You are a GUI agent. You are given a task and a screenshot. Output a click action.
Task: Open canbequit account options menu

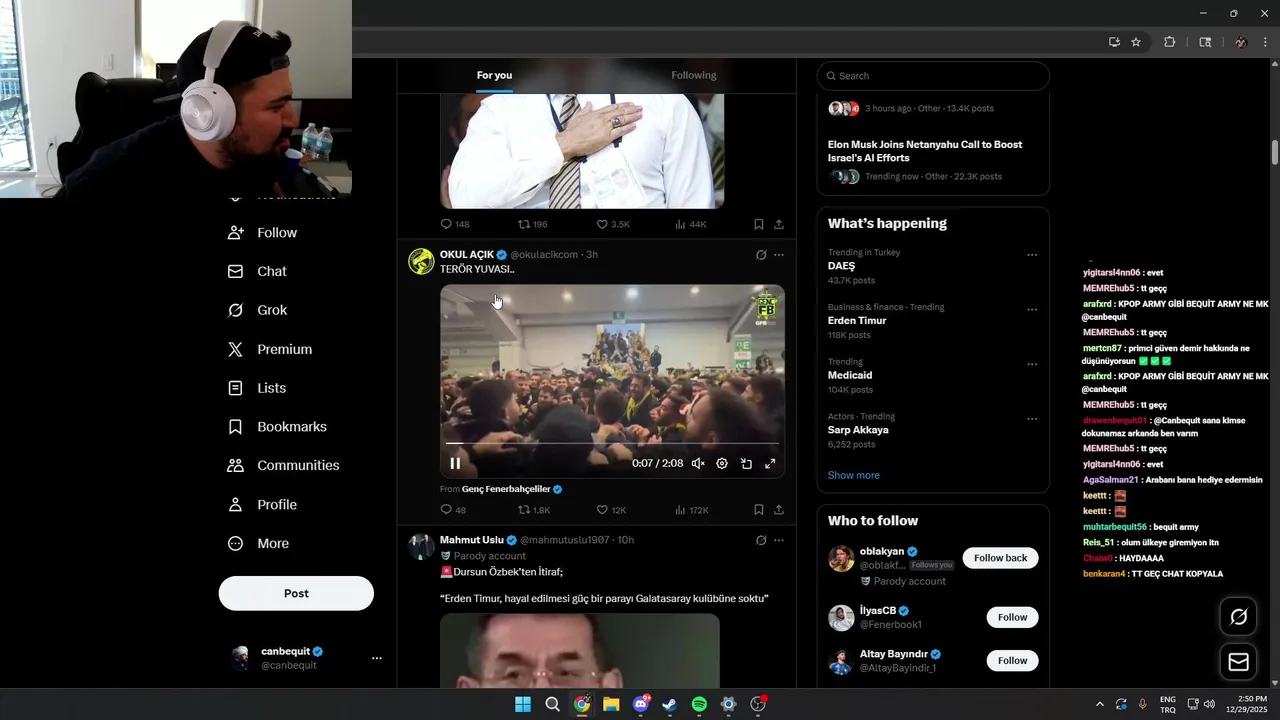coord(377,658)
